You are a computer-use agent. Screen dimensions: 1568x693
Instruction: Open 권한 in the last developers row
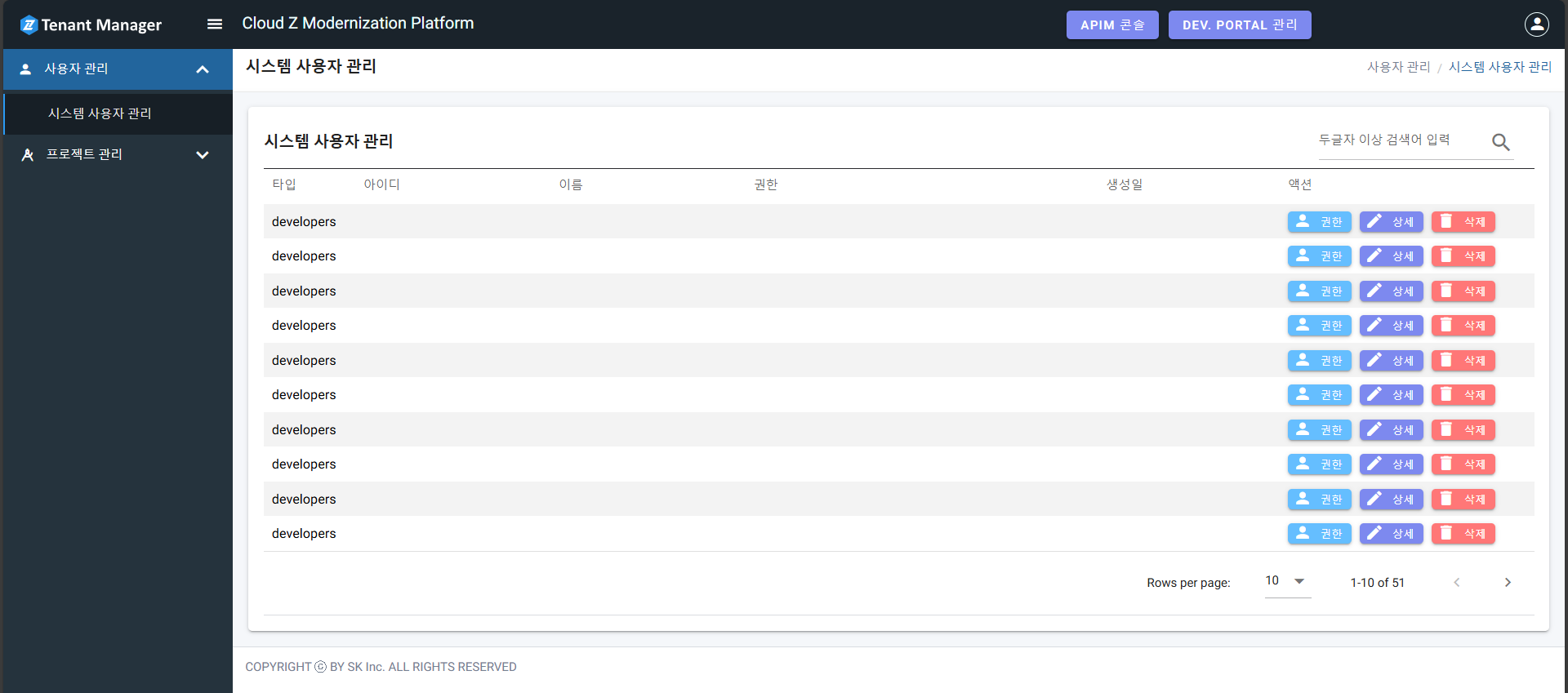coord(1319,534)
